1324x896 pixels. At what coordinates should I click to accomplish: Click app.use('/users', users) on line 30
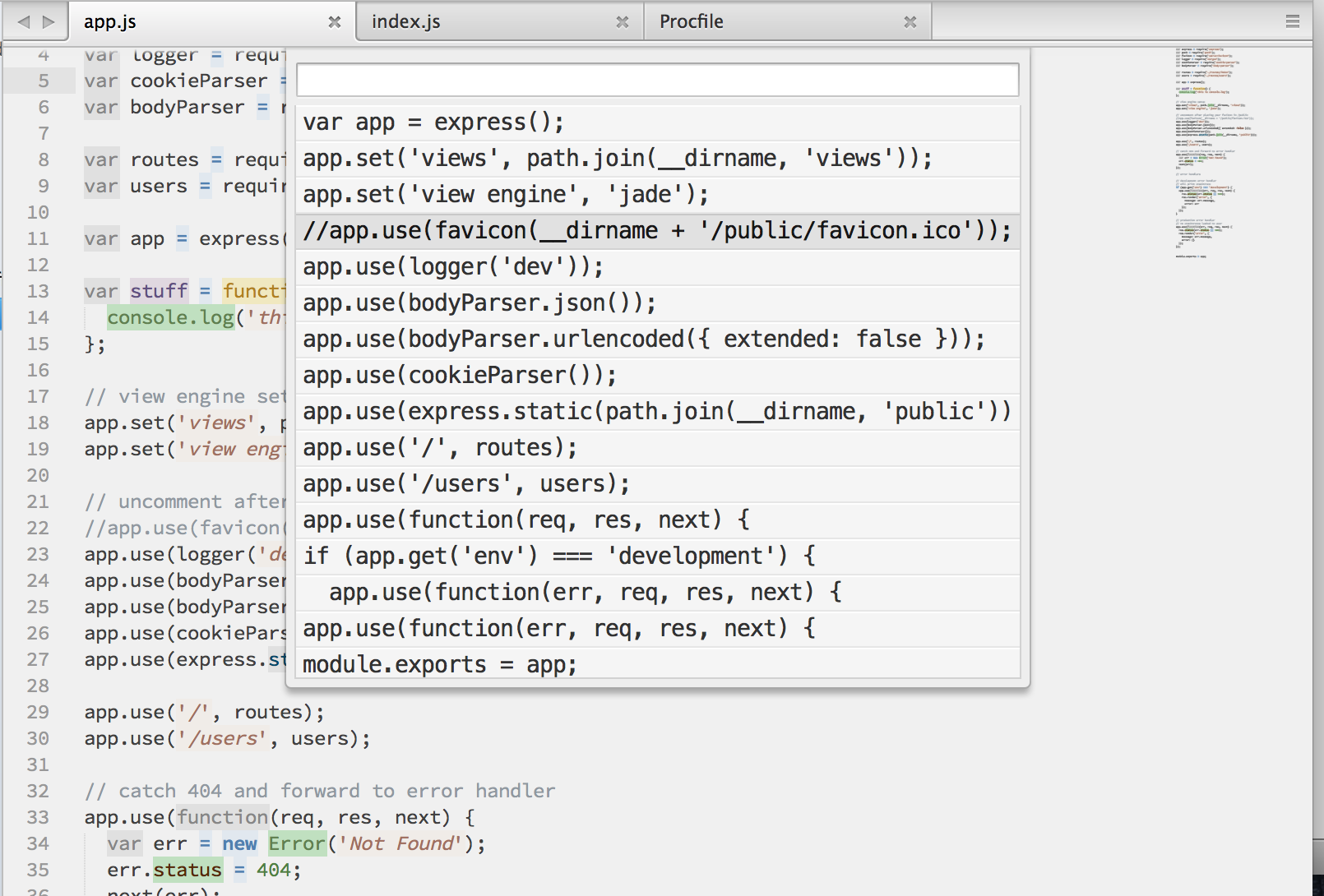click(x=227, y=738)
